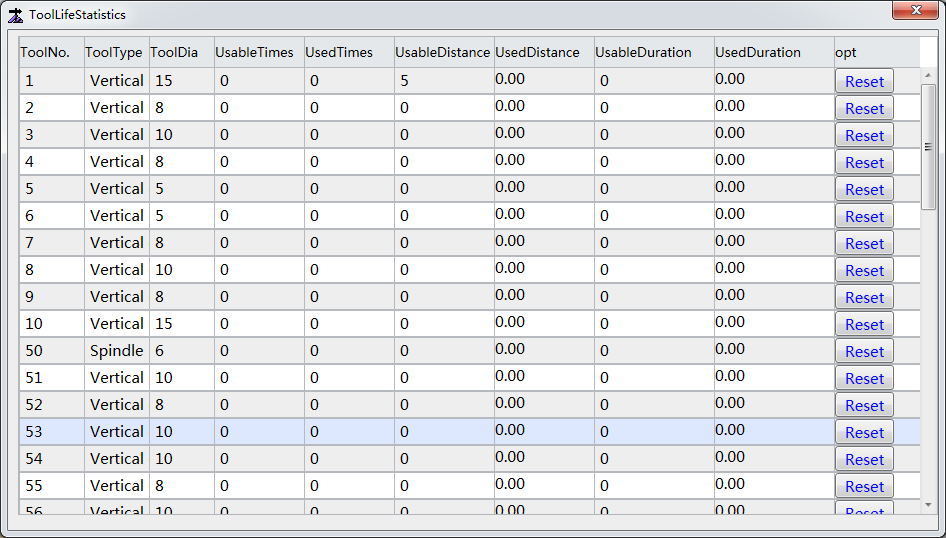
Task: Reset statistics for tool 3
Action: (x=864, y=136)
